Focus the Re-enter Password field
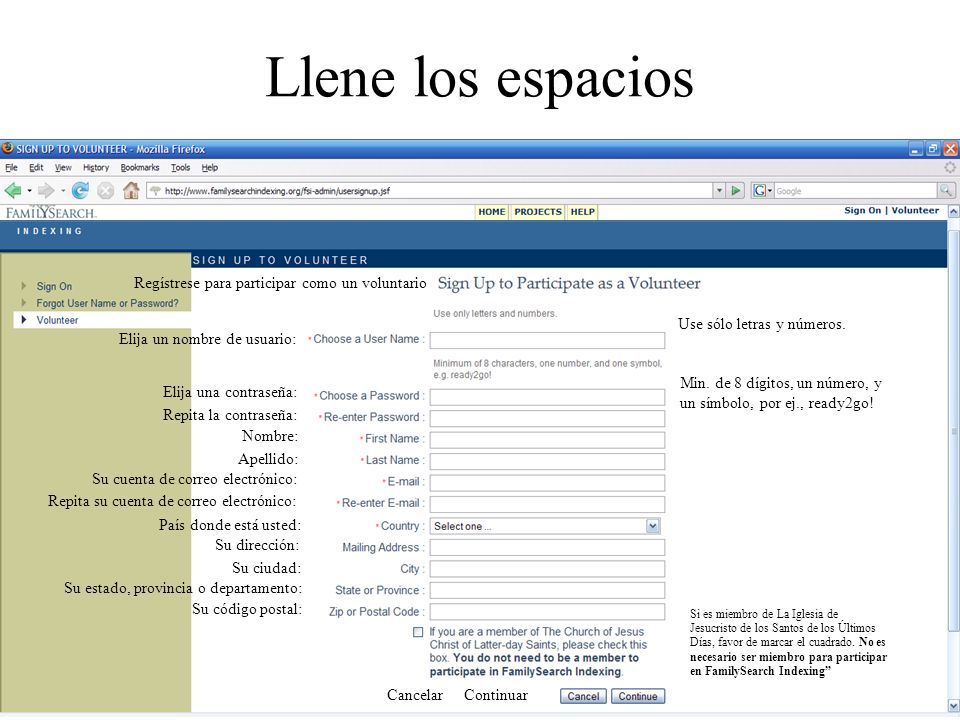 coord(547,419)
